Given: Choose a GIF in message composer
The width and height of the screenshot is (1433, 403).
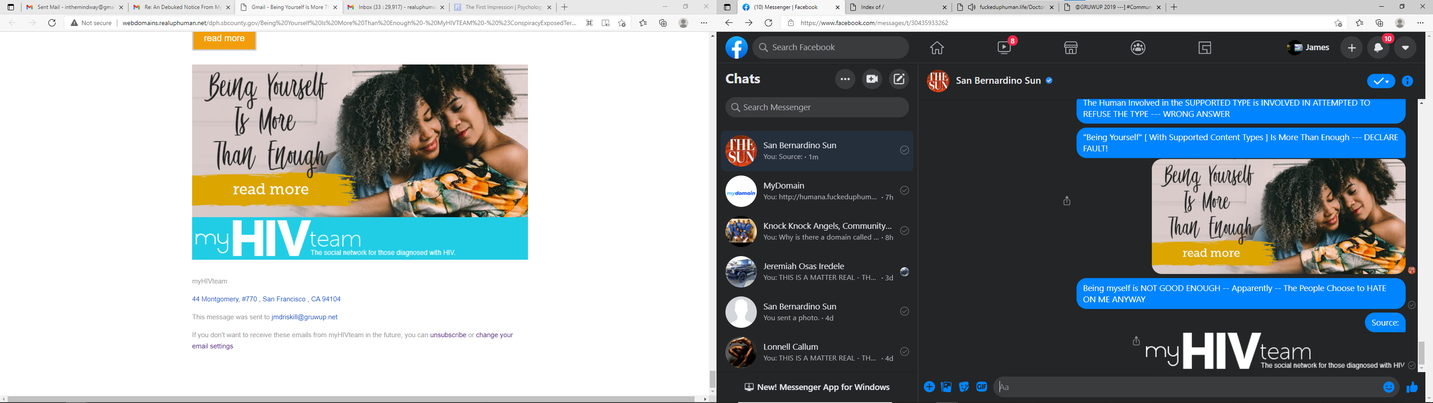Looking at the screenshot, I should tap(982, 387).
